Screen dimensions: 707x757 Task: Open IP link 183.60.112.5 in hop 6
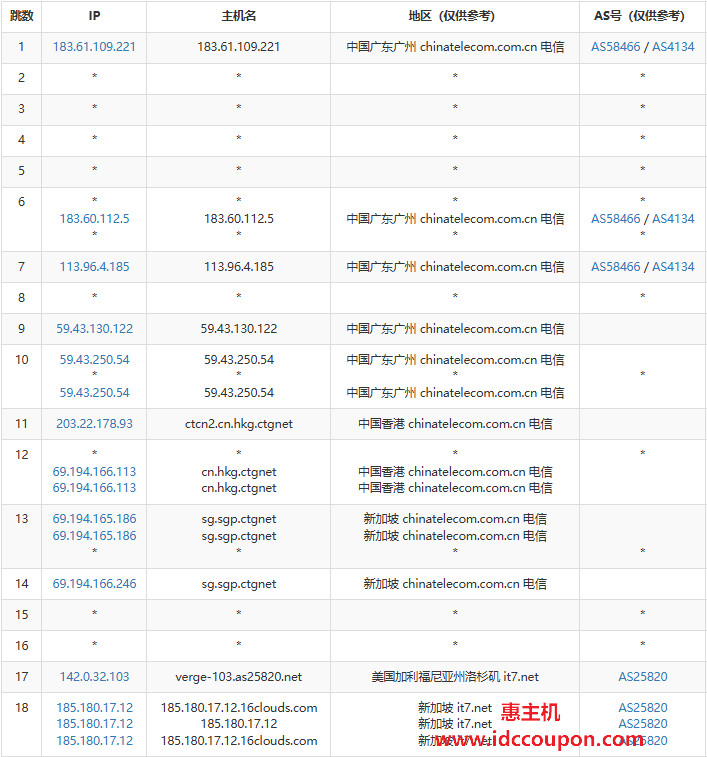pyautogui.click(x=94, y=219)
